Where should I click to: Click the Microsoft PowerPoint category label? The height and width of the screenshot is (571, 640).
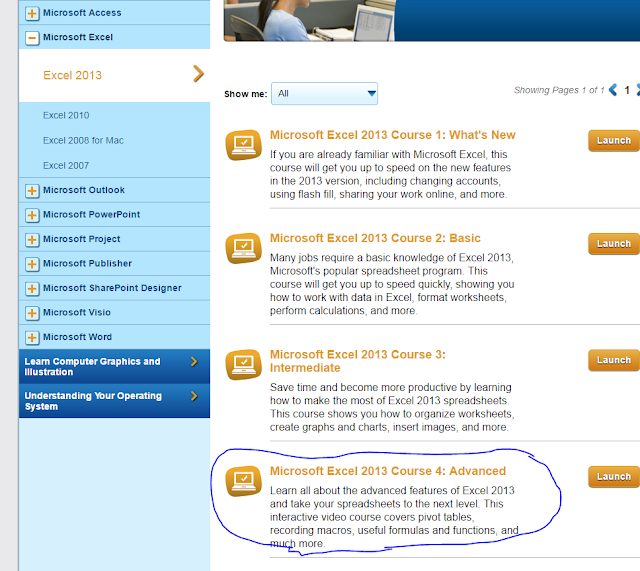click(91, 214)
